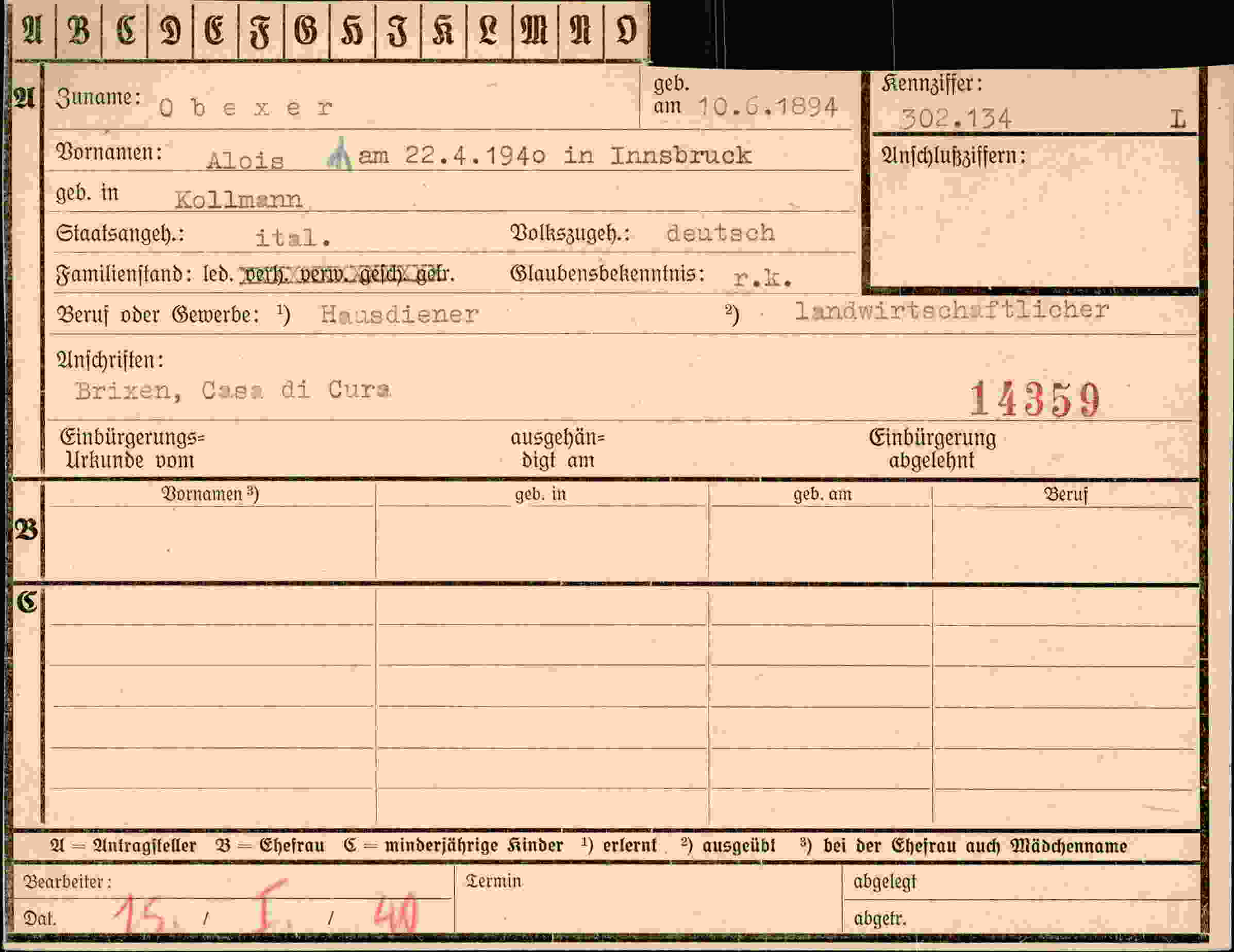Click the legend 'A = Antragsteller'
Image resolution: width=1234 pixels, height=952 pixels.
123,846
